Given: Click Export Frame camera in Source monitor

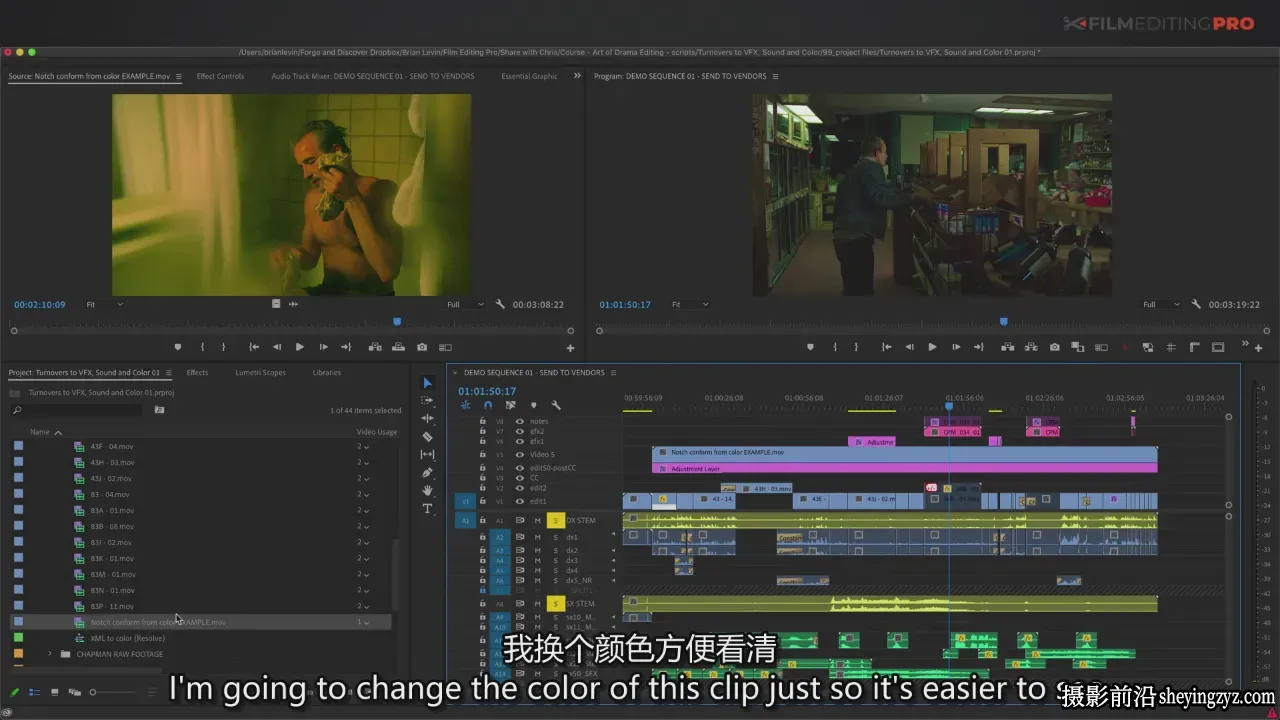Looking at the screenshot, I should pyautogui.click(x=422, y=347).
